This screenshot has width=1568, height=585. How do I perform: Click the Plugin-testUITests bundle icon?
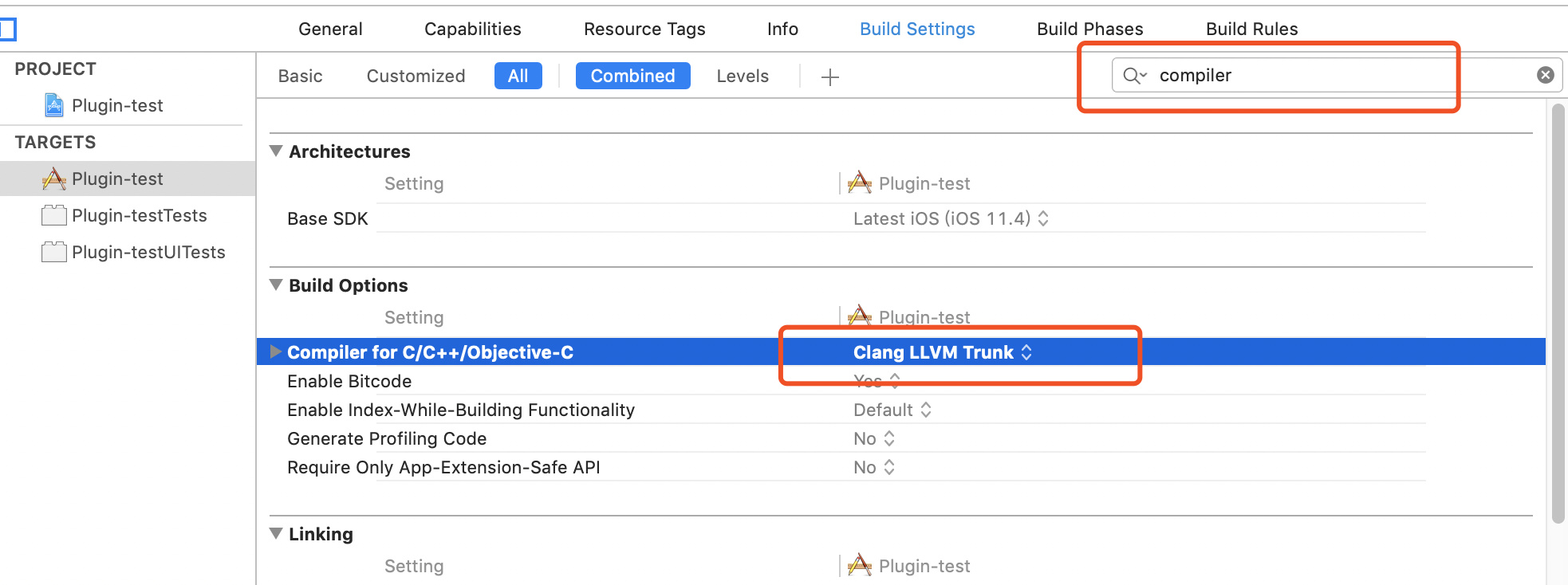click(x=54, y=252)
